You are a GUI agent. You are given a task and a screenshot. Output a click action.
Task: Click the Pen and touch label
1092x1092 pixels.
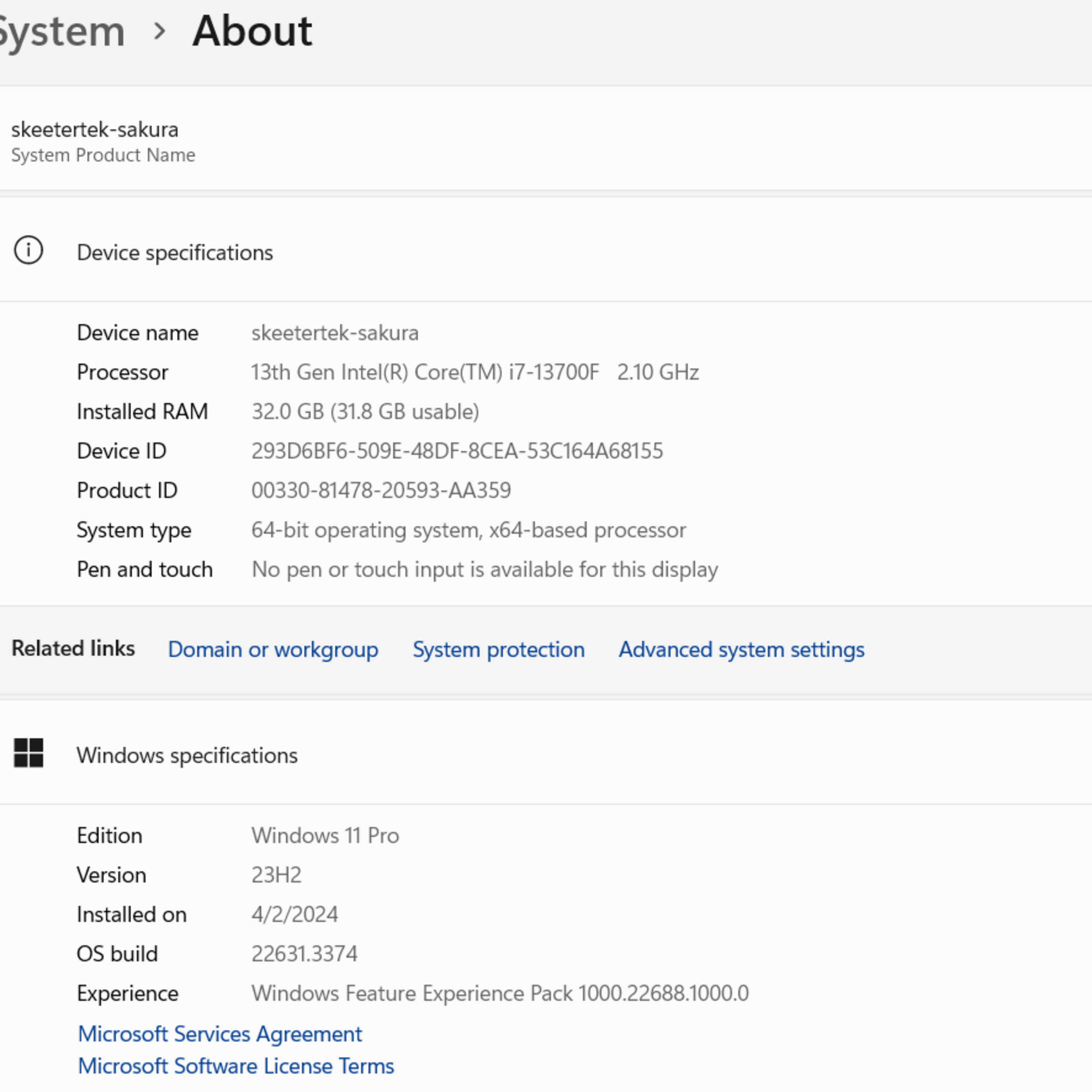tap(145, 569)
